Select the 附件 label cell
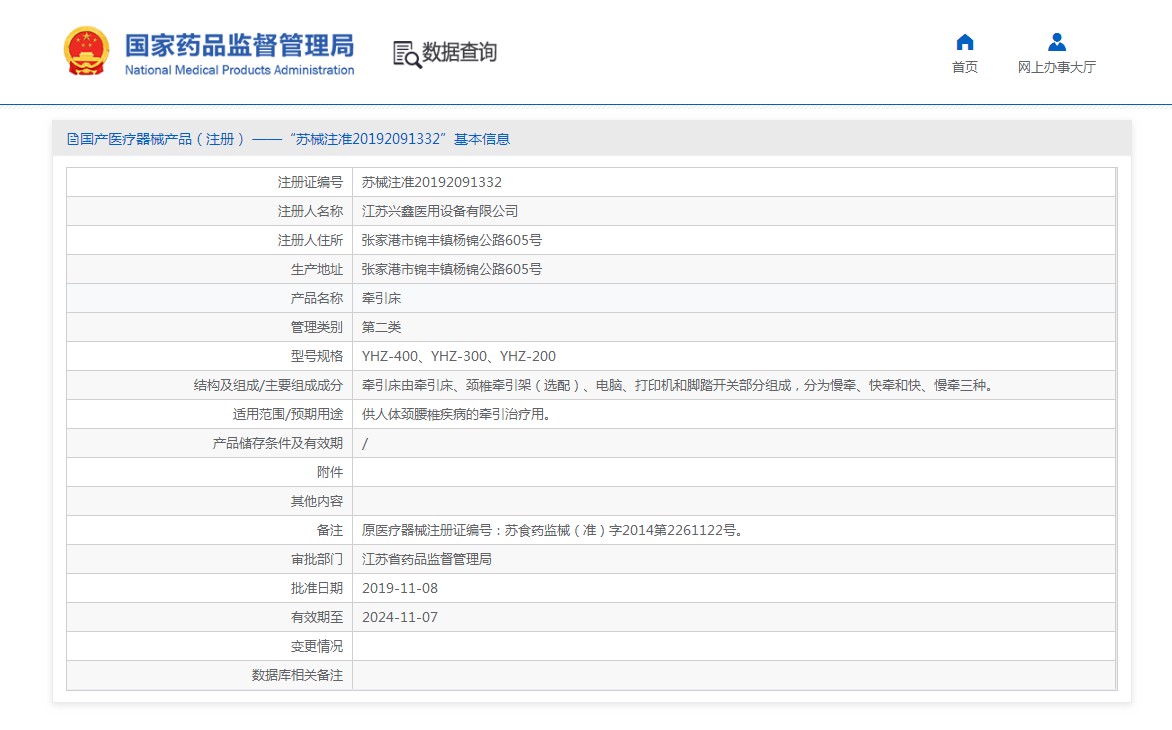This screenshot has width=1172, height=730. tap(209, 472)
